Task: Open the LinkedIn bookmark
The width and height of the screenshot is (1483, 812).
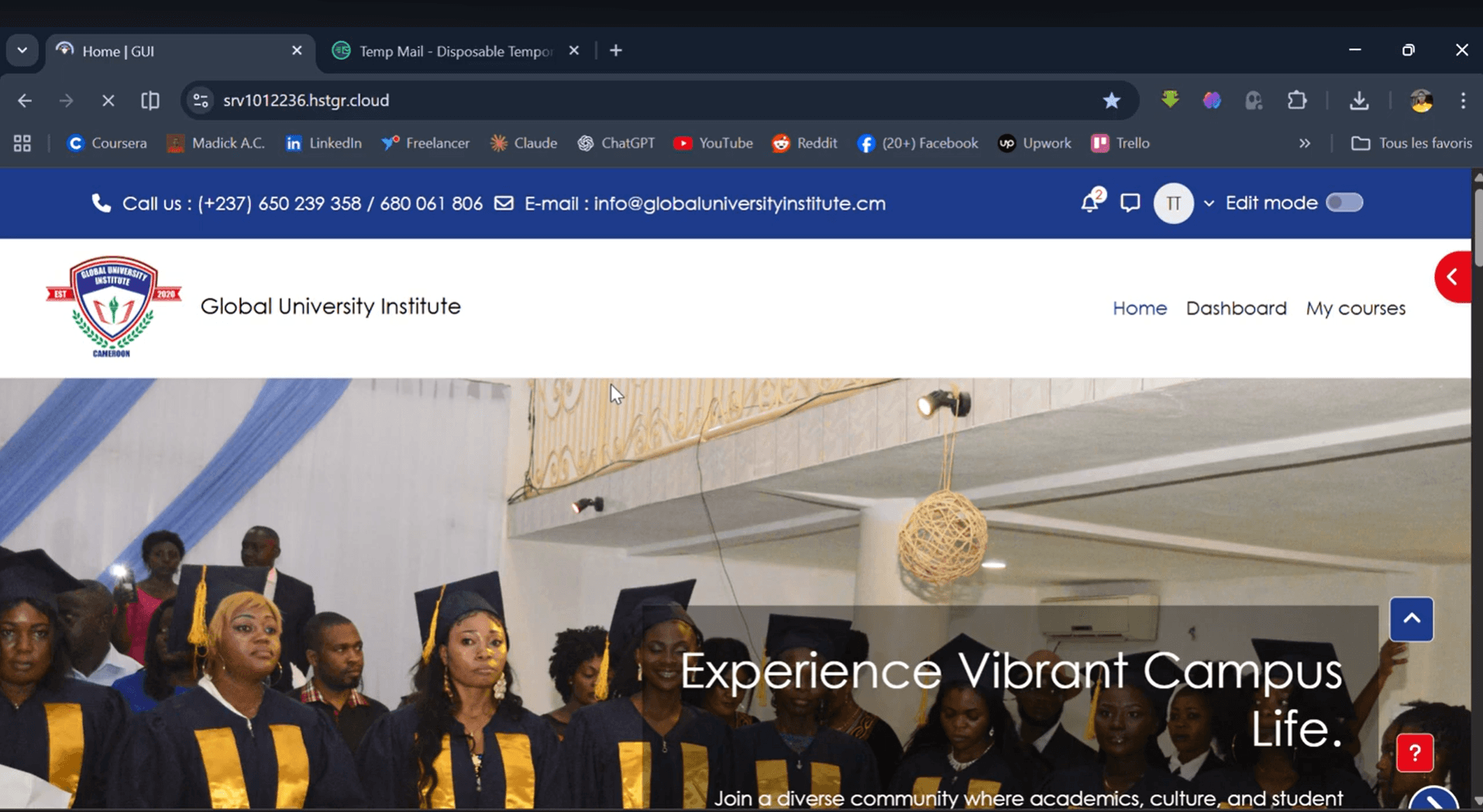Action: tap(324, 143)
